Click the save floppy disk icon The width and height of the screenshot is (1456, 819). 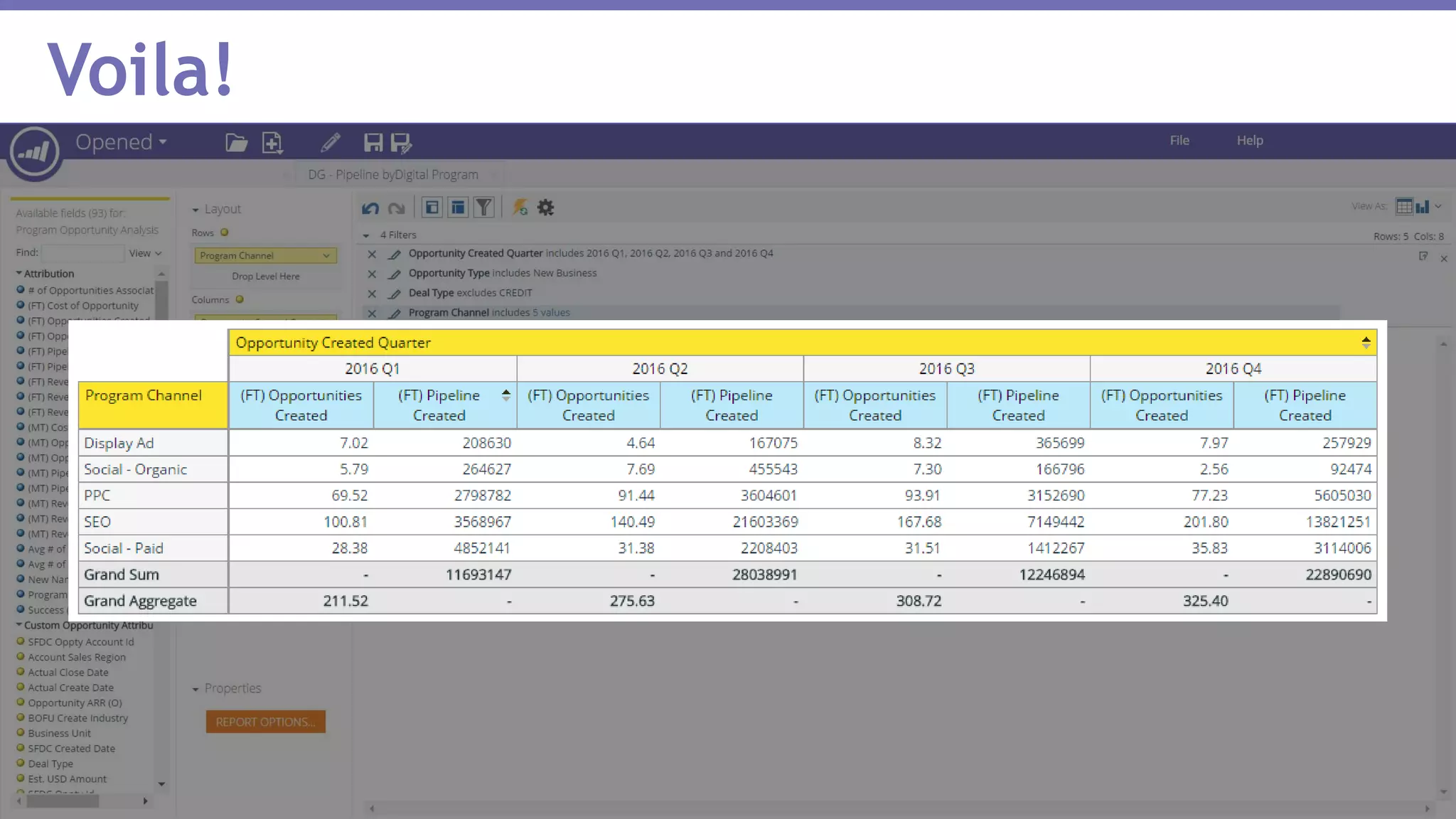[373, 143]
